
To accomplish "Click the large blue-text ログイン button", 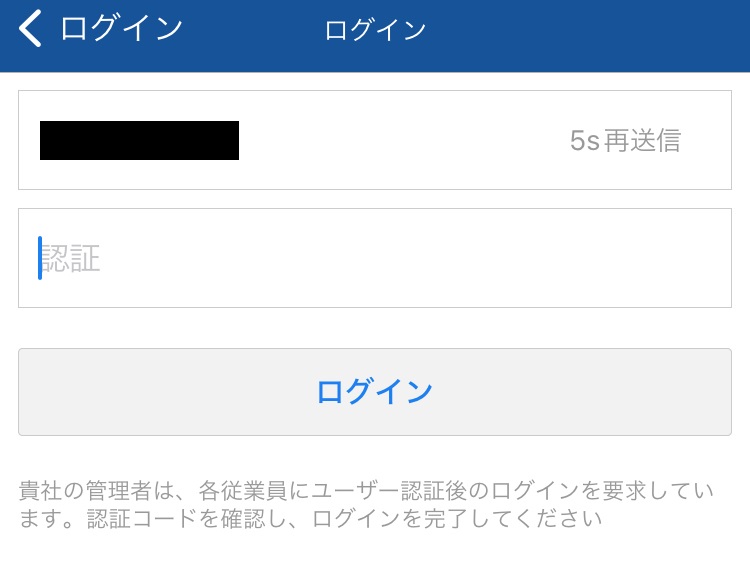I will [x=375, y=392].
